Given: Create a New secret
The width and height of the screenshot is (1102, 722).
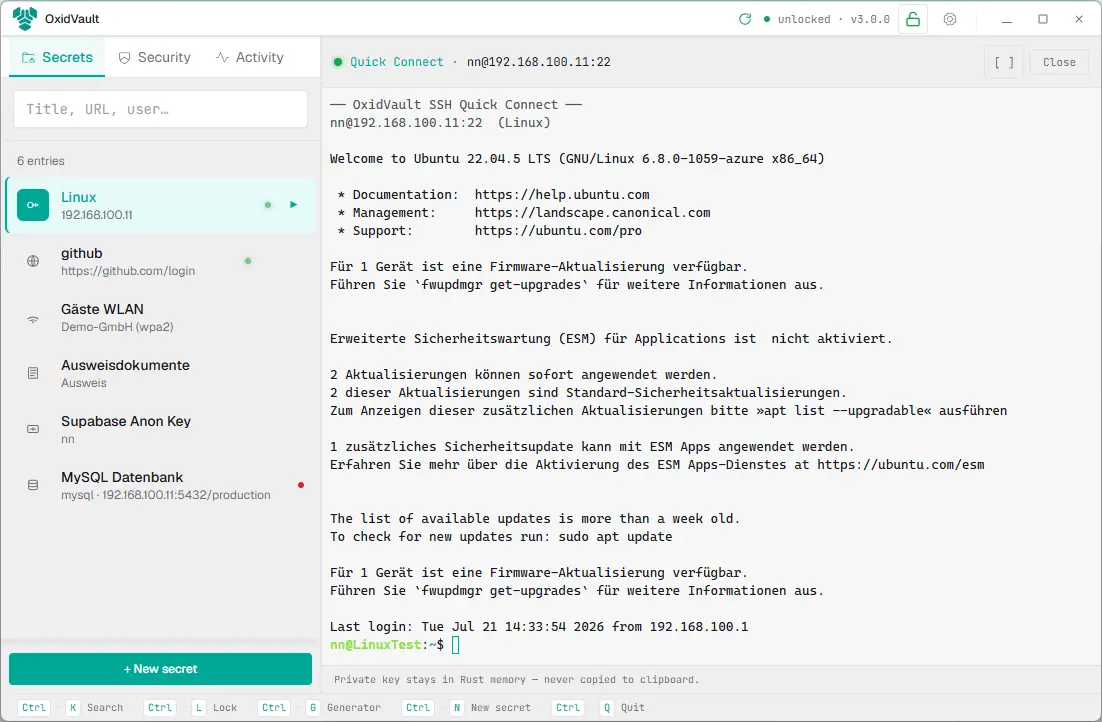Looking at the screenshot, I should pyautogui.click(x=160, y=669).
